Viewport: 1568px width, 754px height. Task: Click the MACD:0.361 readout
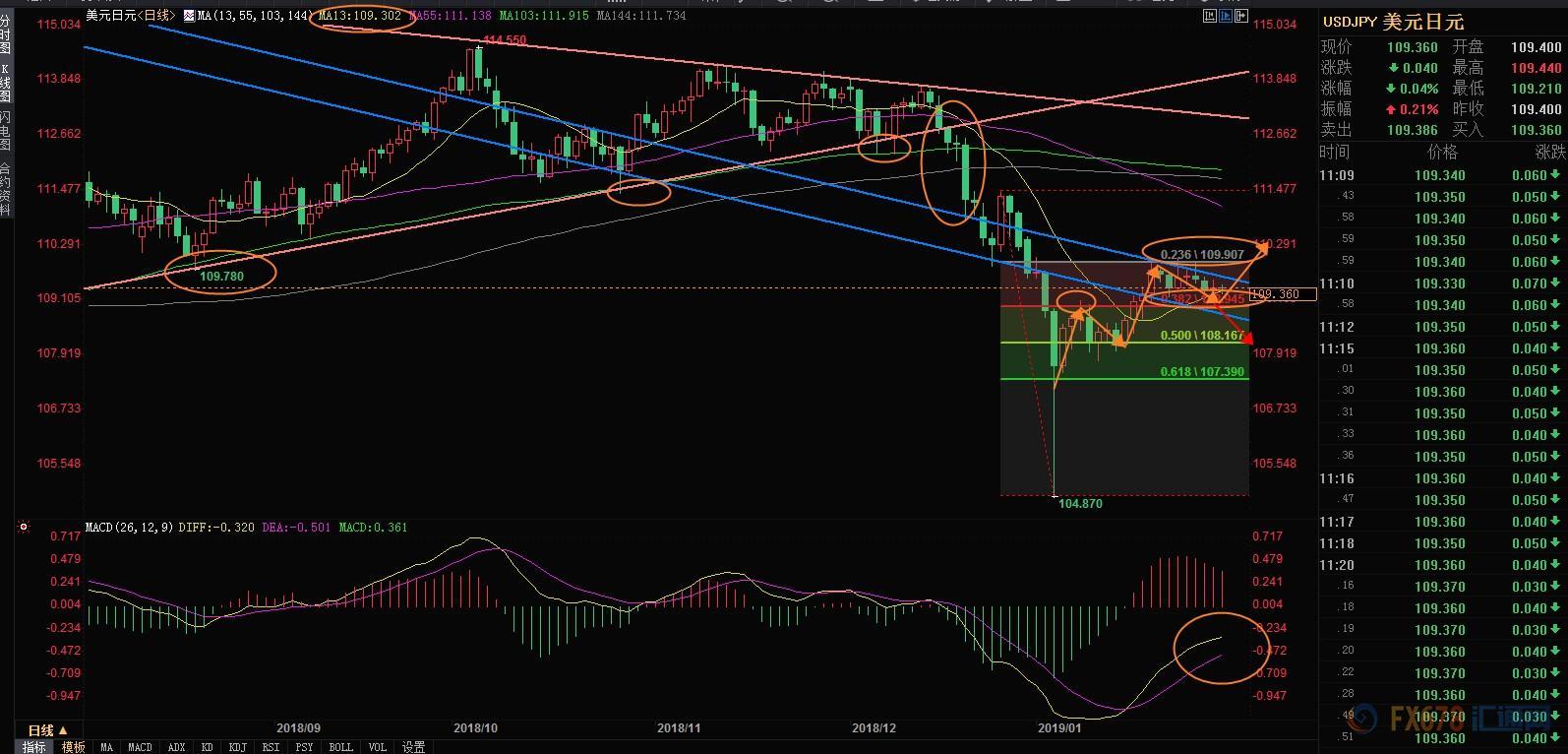click(x=373, y=528)
